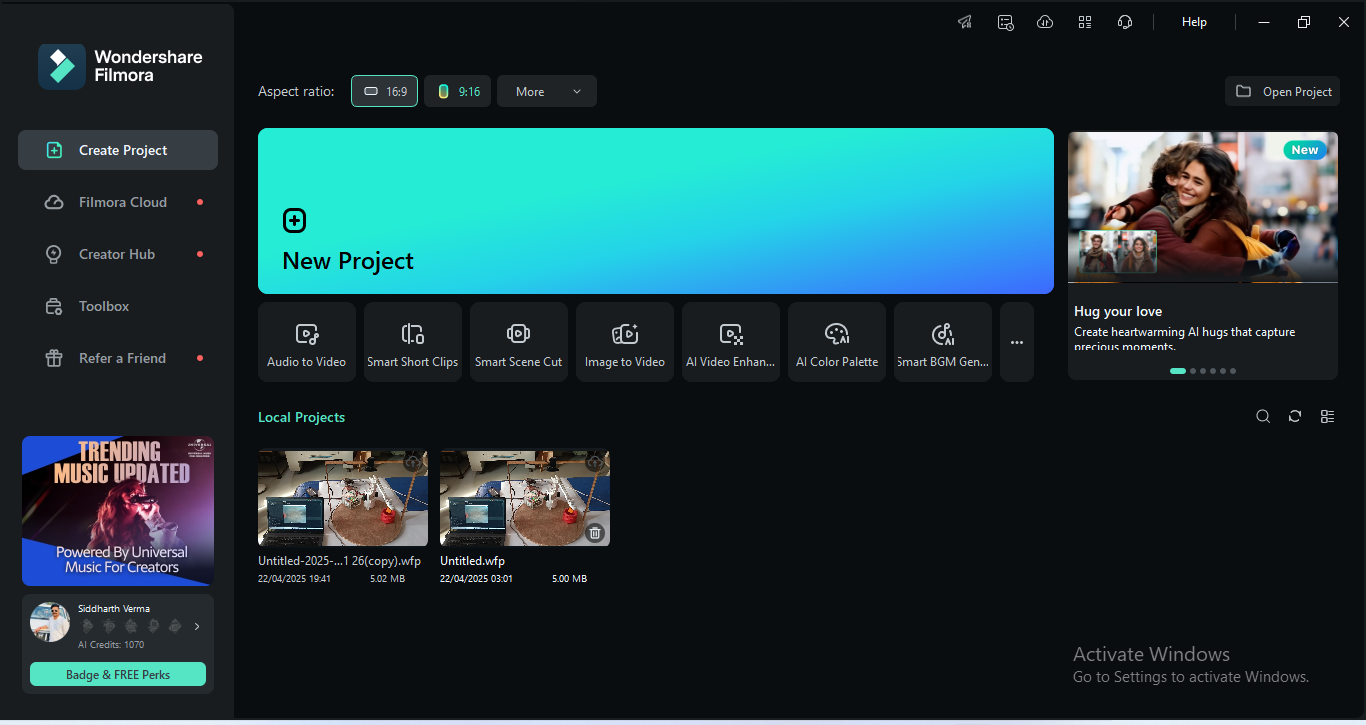Open the Toolbox sidebar item
Image resolution: width=1366 pixels, height=725 pixels.
tap(118, 306)
